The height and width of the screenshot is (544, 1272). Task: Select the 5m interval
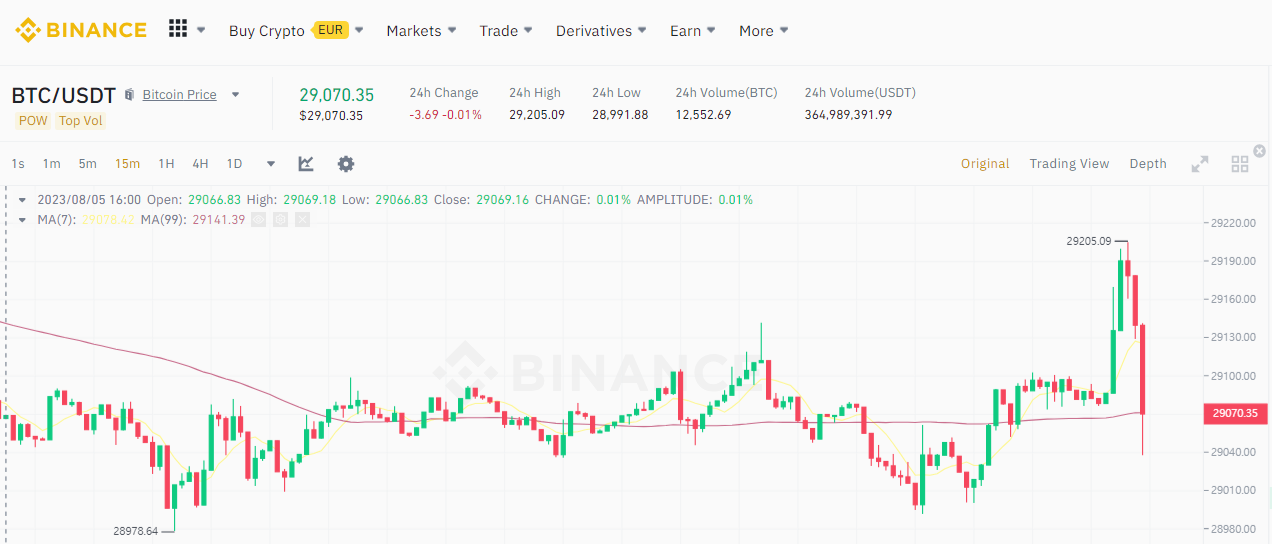87,164
